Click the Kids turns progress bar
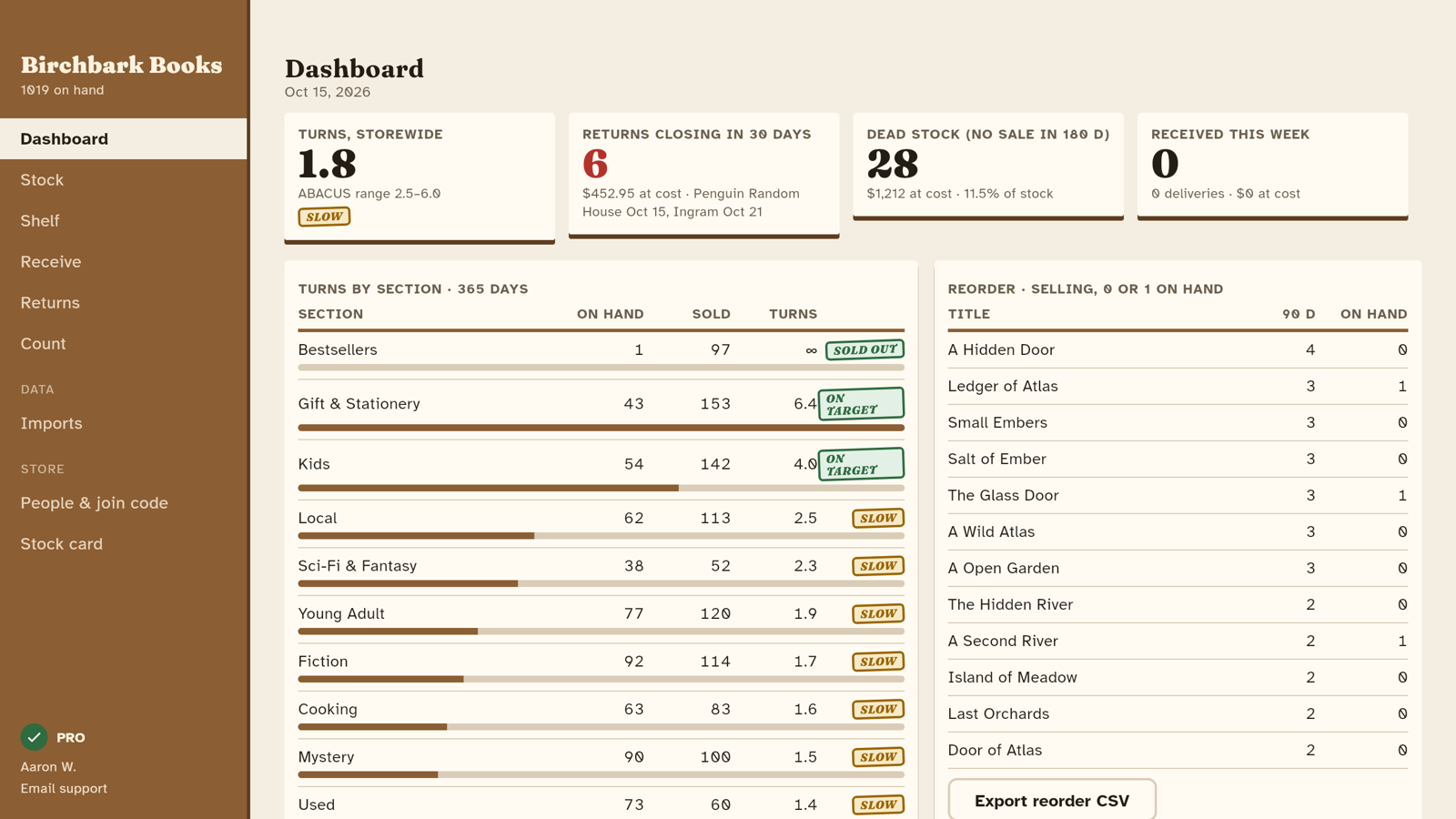 (x=602, y=488)
